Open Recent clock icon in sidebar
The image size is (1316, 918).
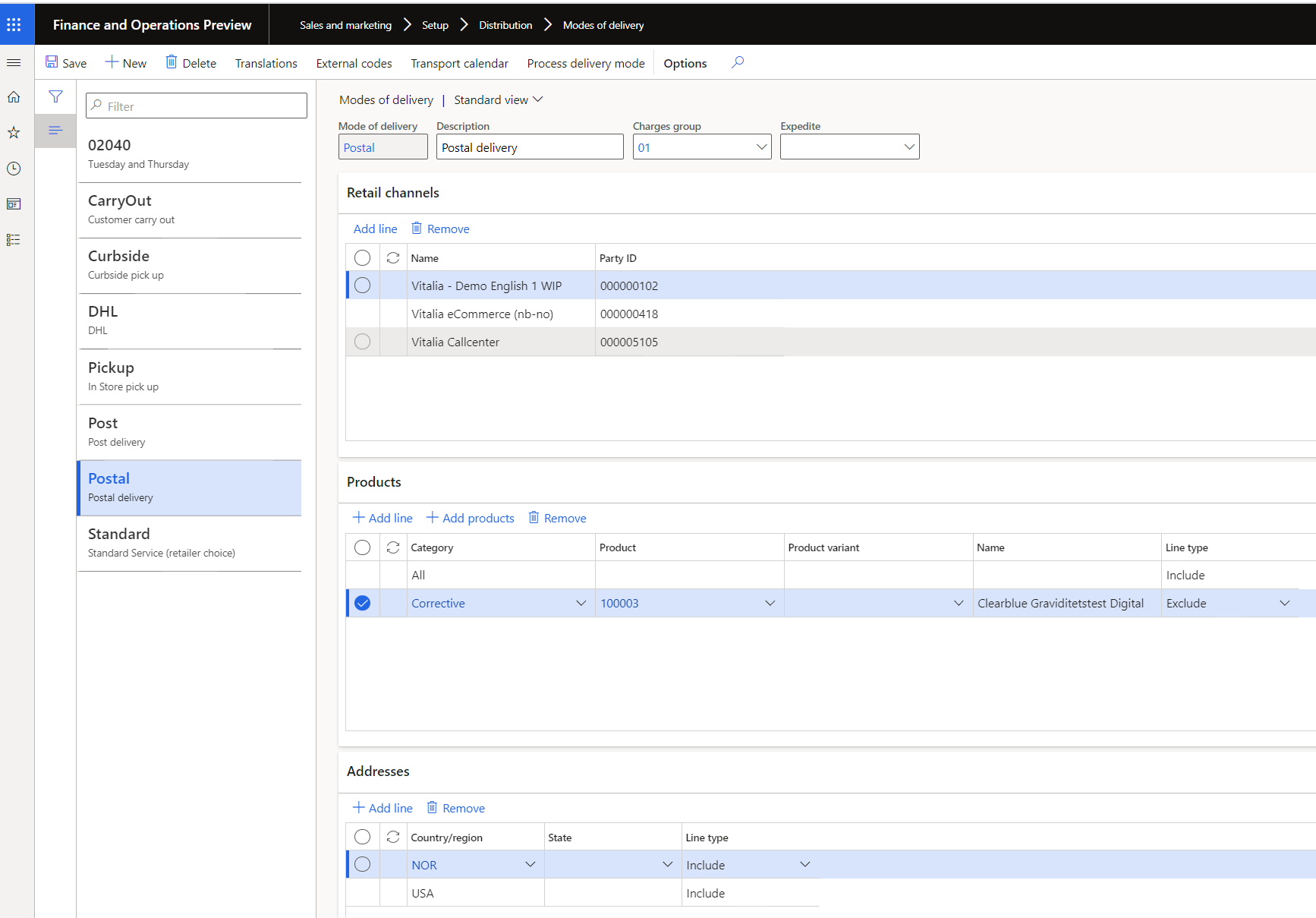[x=14, y=169]
